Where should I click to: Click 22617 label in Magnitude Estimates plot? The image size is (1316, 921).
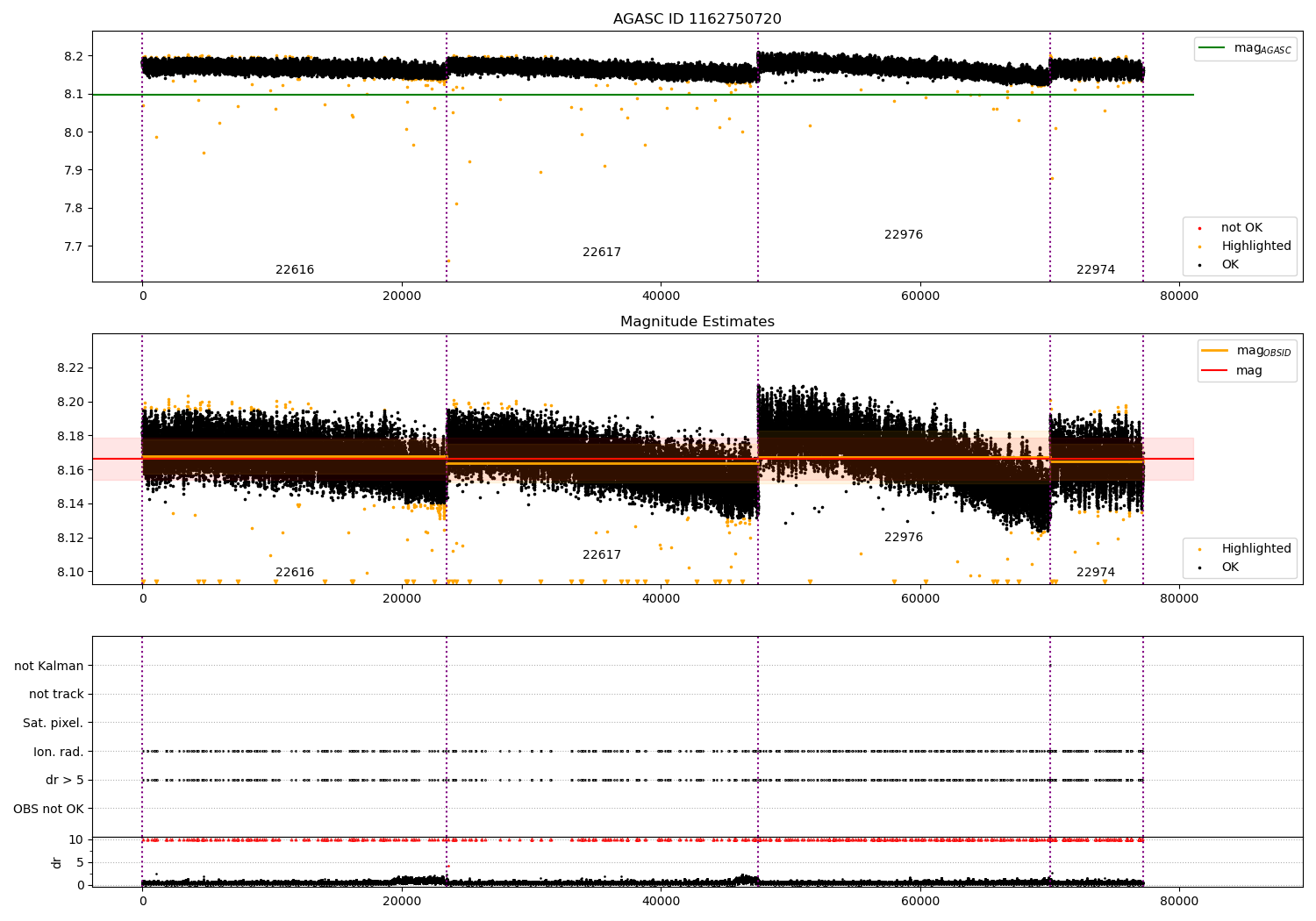602,555
